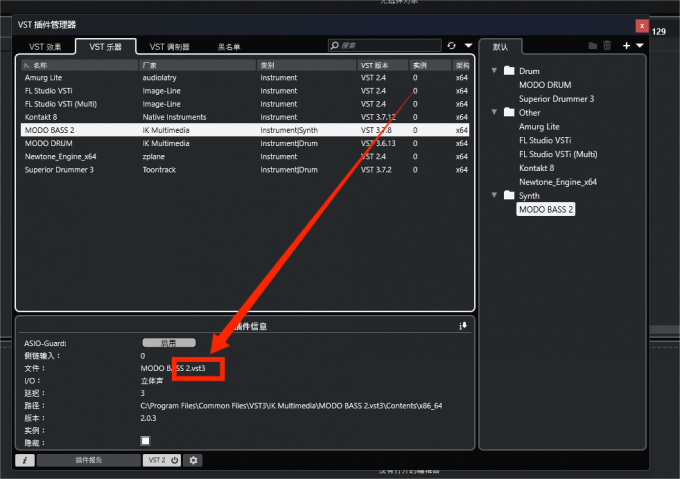680x479 pixels.
Task: Select the MODO DRUM plugin row
Action: (245, 143)
